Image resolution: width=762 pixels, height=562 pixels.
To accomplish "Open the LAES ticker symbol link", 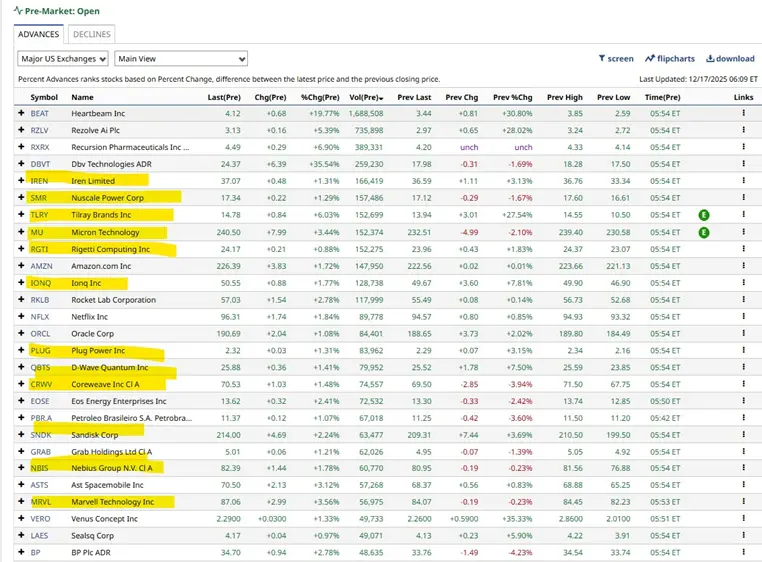I will pyautogui.click(x=39, y=535).
